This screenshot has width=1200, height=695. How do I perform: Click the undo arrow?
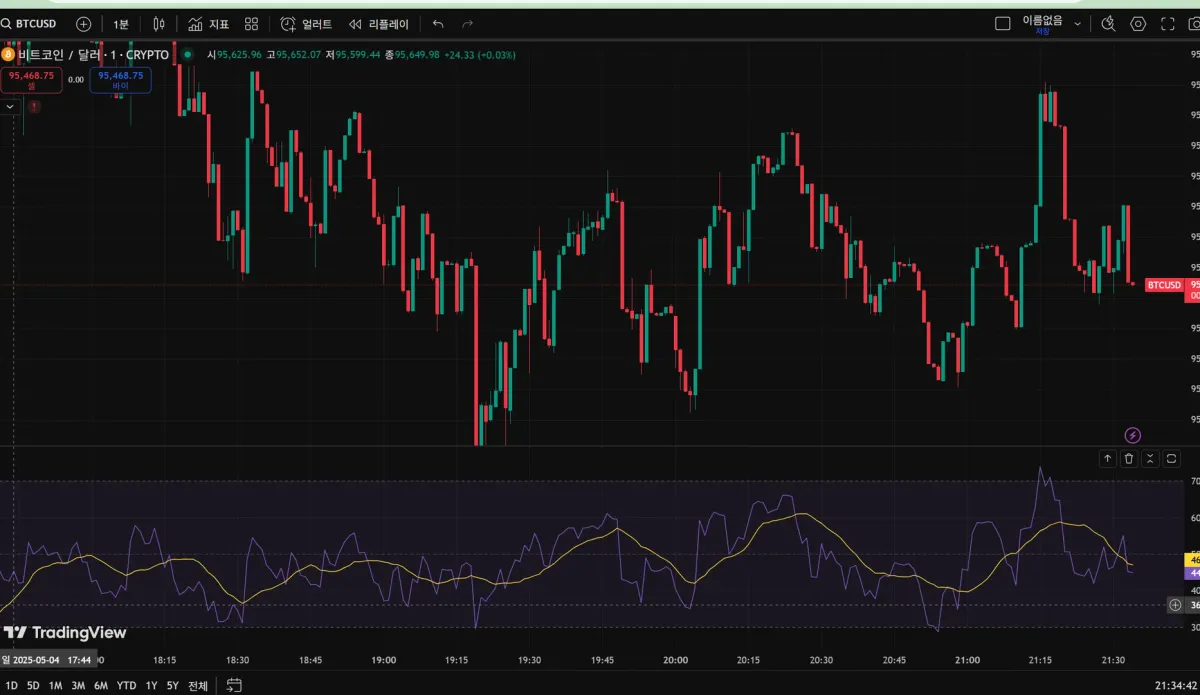click(438, 23)
